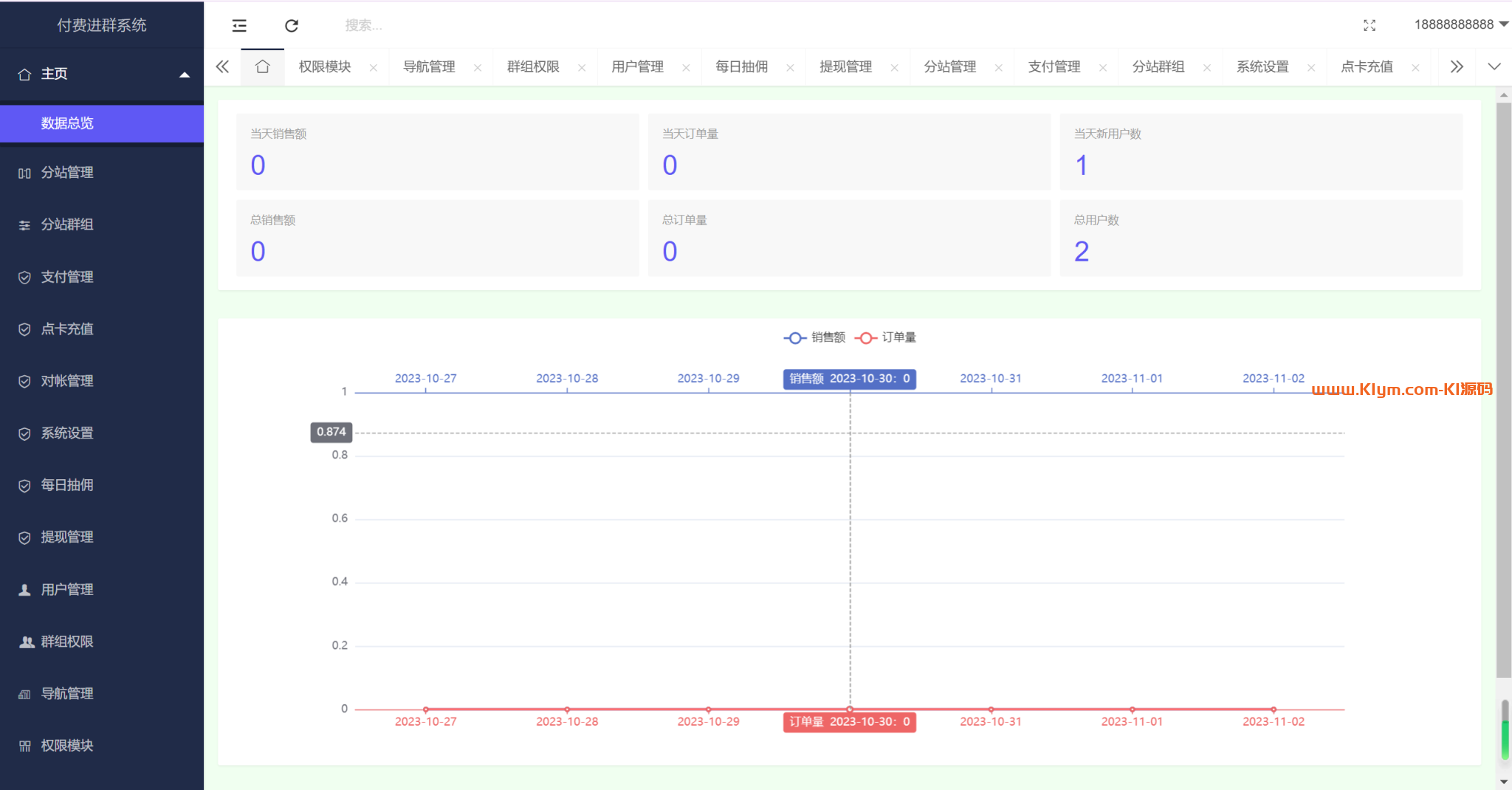Switch to the 系统设置 tab
Screen dimensions: 1512x790
click(x=1262, y=67)
